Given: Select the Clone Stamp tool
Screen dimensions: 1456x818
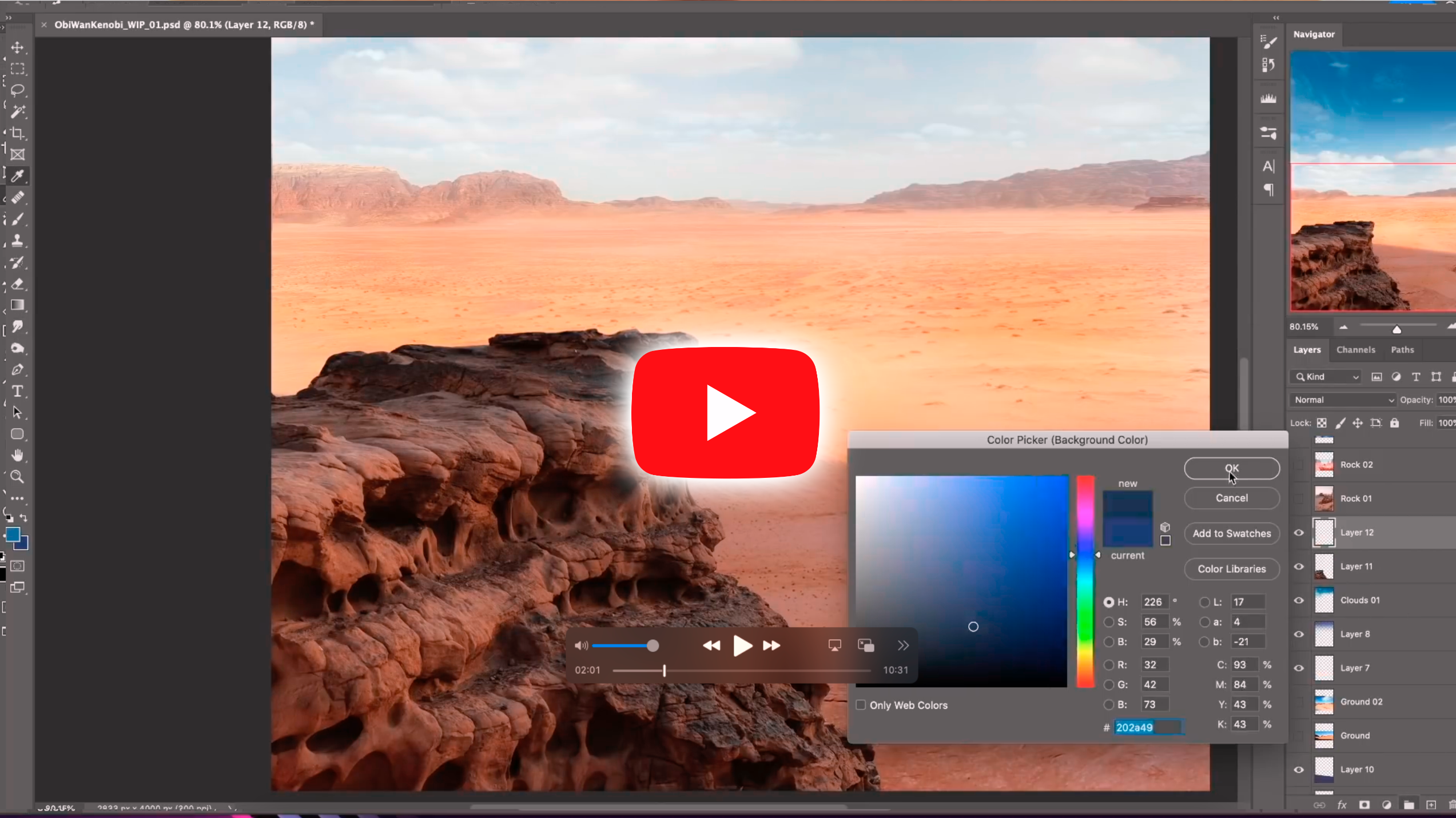Looking at the screenshot, I should [x=17, y=241].
